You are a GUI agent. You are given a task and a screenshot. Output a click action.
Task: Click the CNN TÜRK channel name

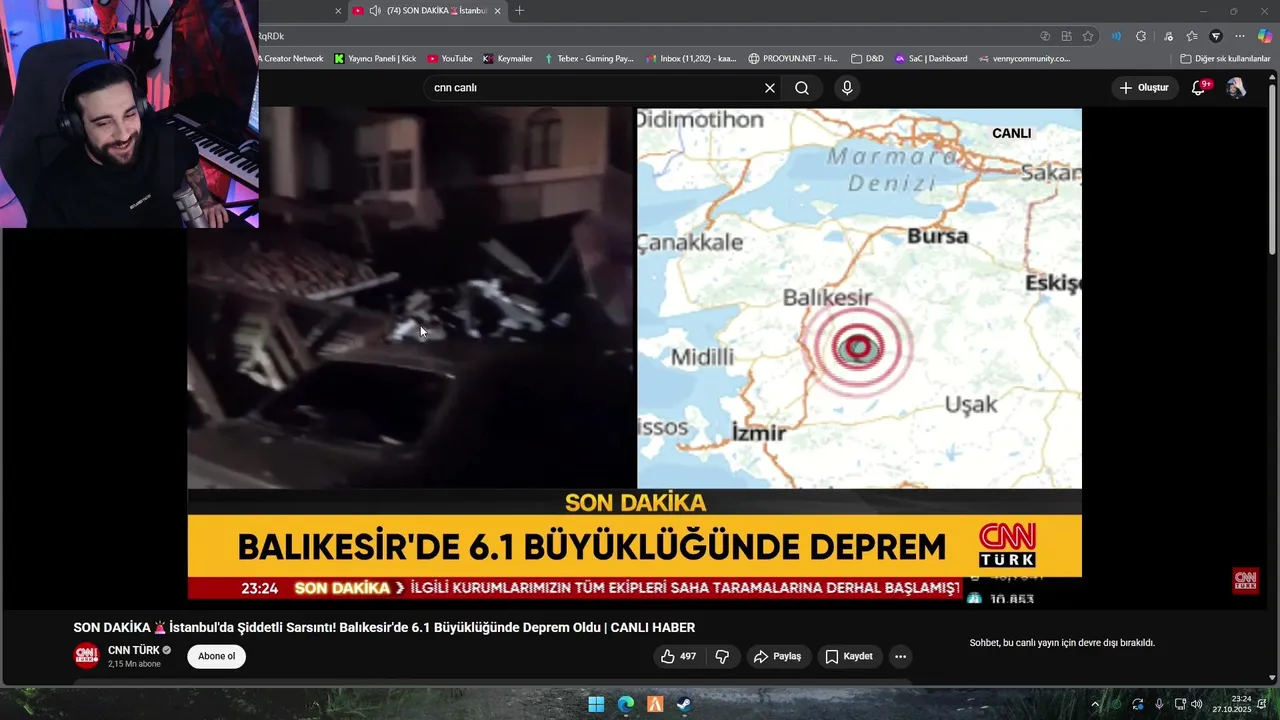[134, 650]
